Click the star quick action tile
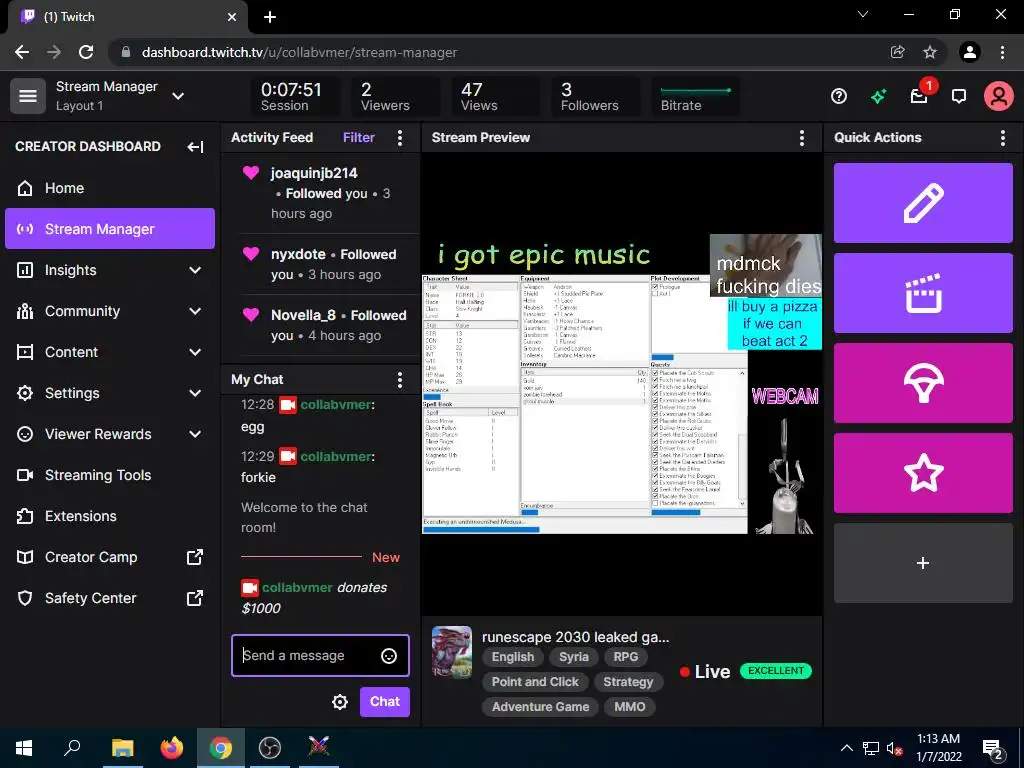The width and height of the screenshot is (1024, 768). pos(923,473)
